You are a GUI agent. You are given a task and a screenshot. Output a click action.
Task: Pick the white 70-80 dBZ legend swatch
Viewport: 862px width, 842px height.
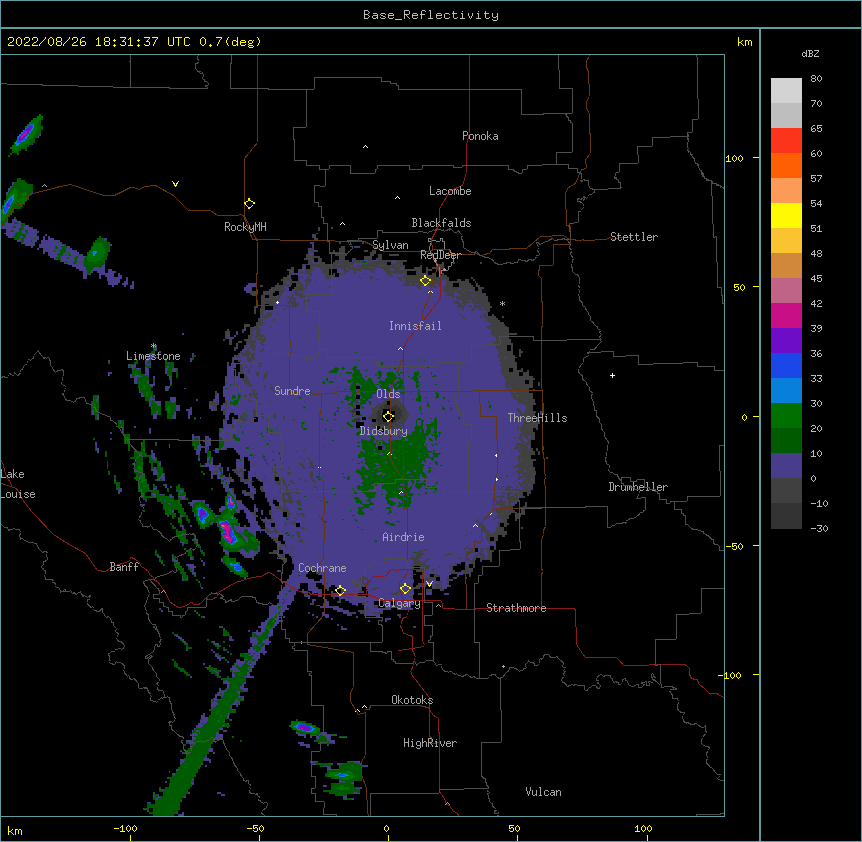point(786,91)
